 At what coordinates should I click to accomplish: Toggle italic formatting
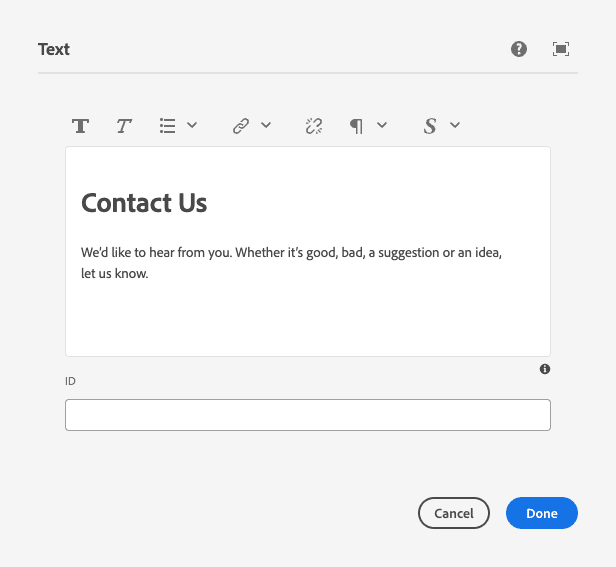(124, 126)
